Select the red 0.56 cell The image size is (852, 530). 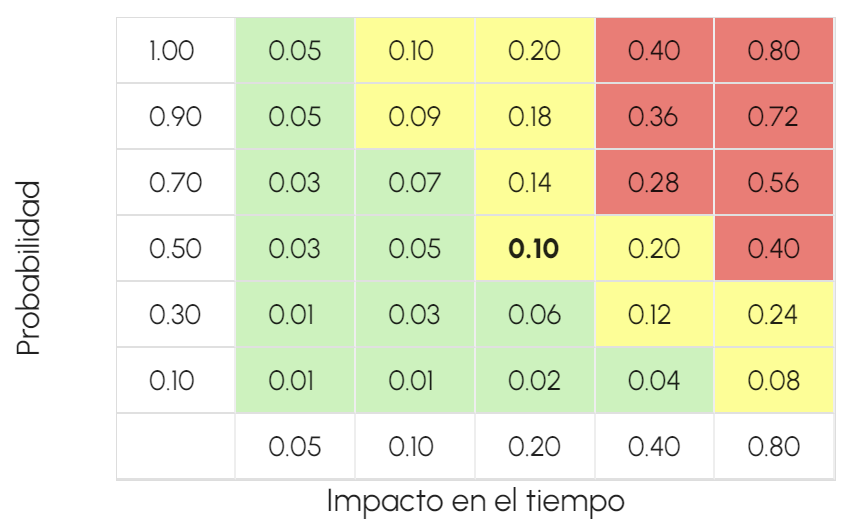773,183
